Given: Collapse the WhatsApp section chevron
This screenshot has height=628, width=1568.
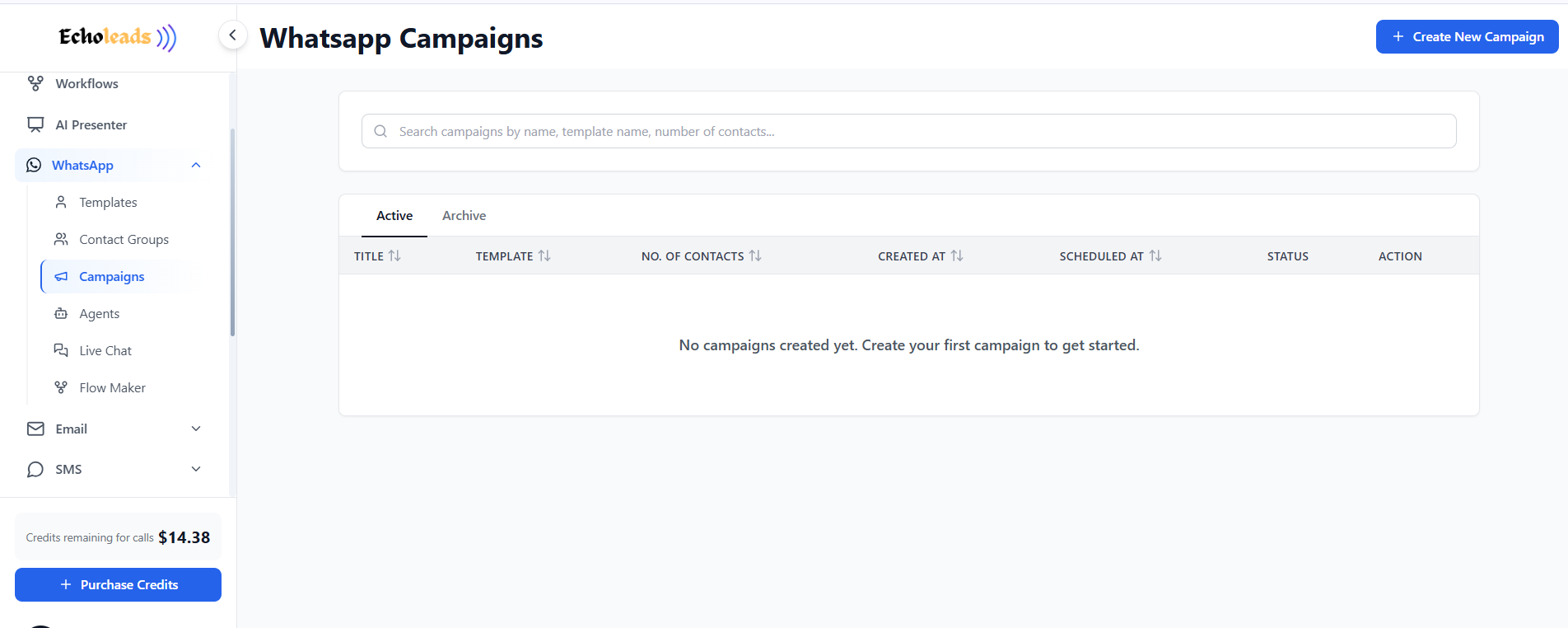Looking at the screenshot, I should point(195,165).
